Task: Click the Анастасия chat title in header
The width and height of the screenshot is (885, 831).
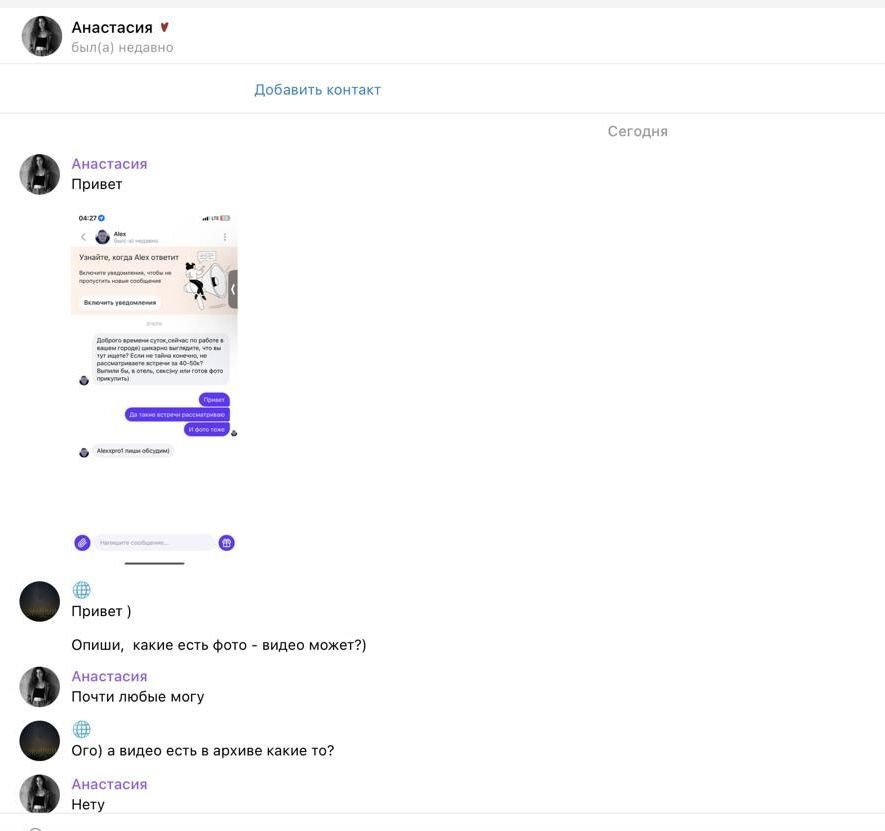Action: (x=112, y=27)
